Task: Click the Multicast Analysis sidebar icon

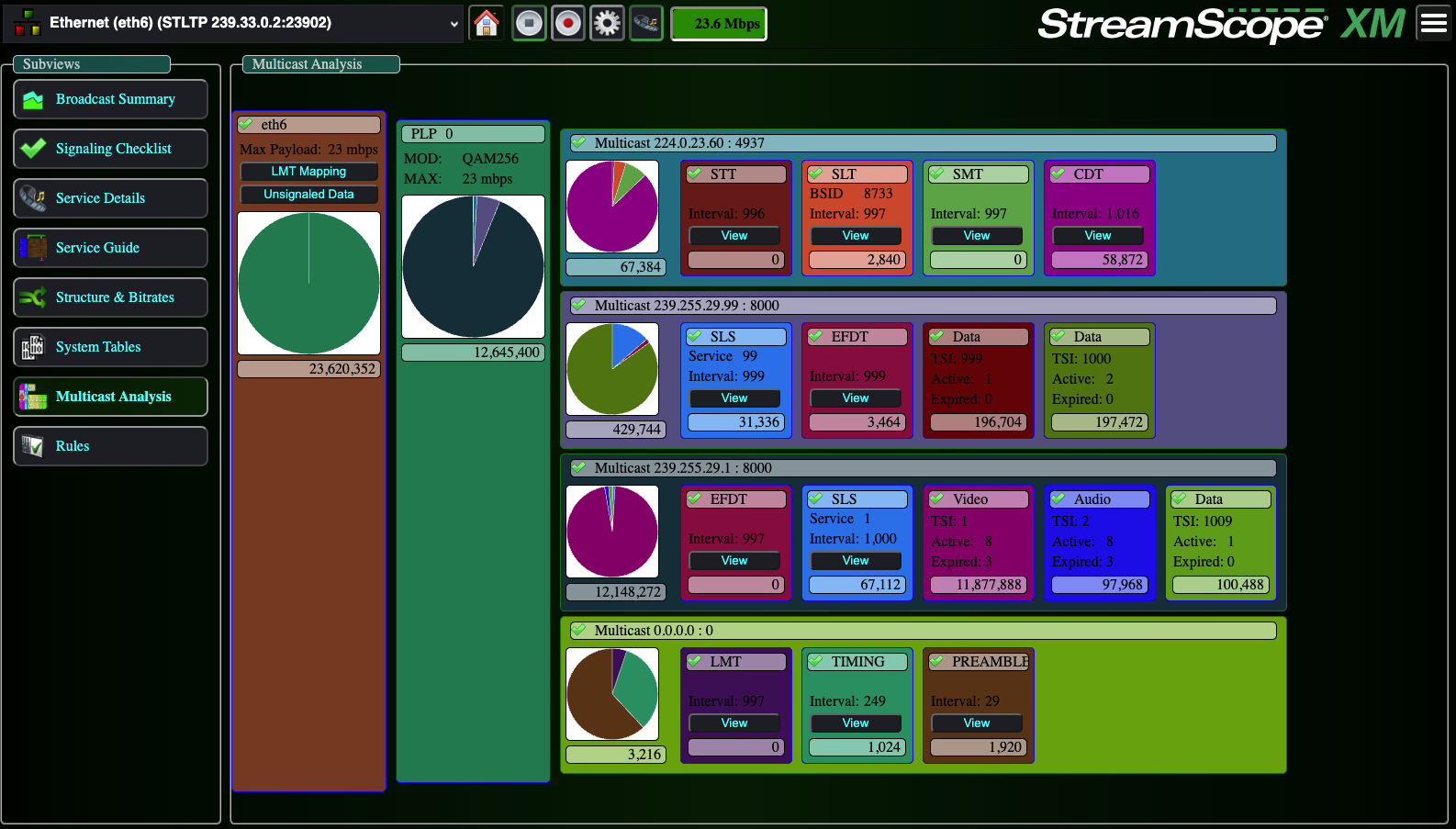Action: tap(34, 397)
